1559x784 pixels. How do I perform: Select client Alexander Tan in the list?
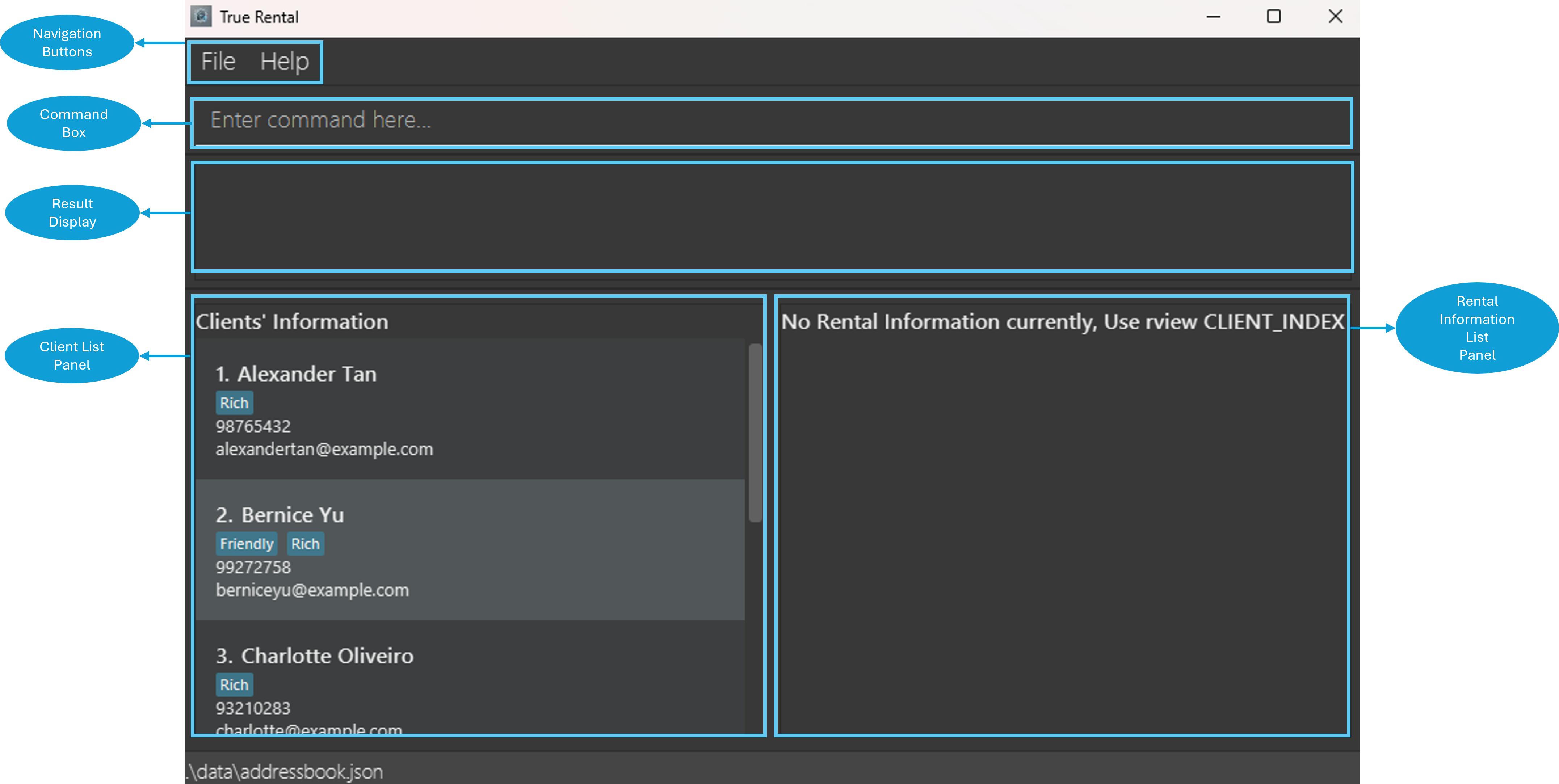tap(307, 374)
